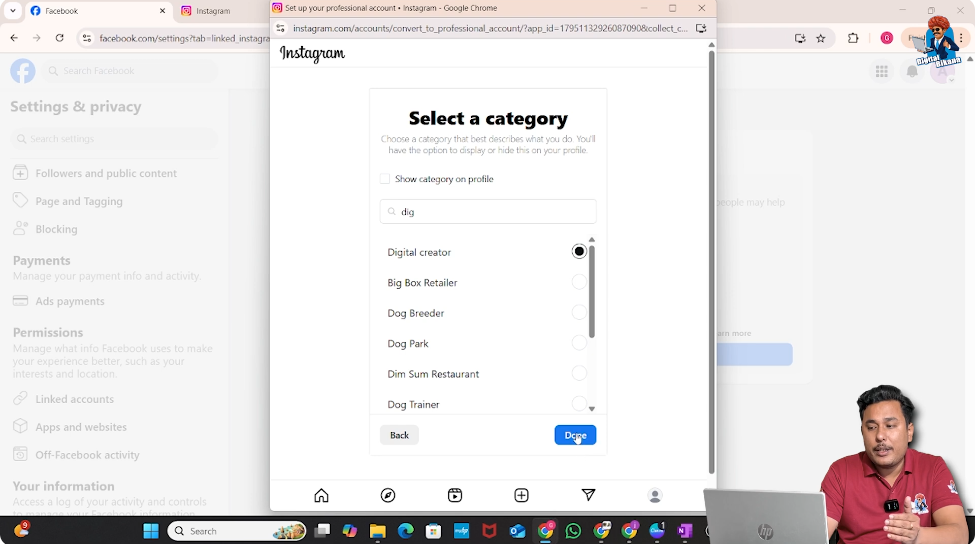Bookmark the page with the star icon

pos(821,38)
